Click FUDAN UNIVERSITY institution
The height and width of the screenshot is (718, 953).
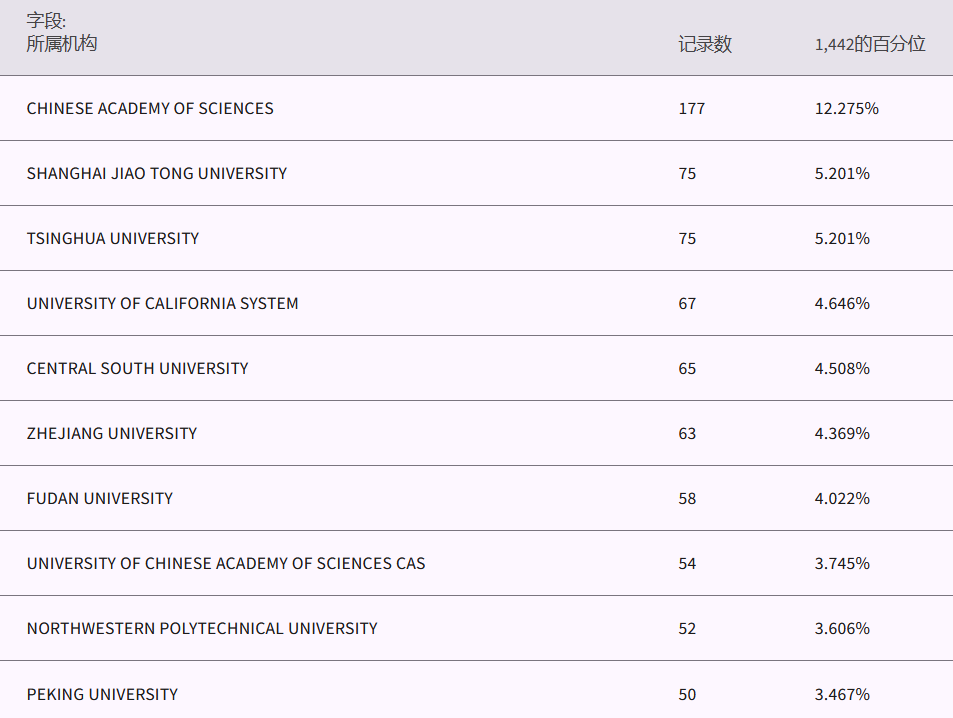[x=100, y=498]
